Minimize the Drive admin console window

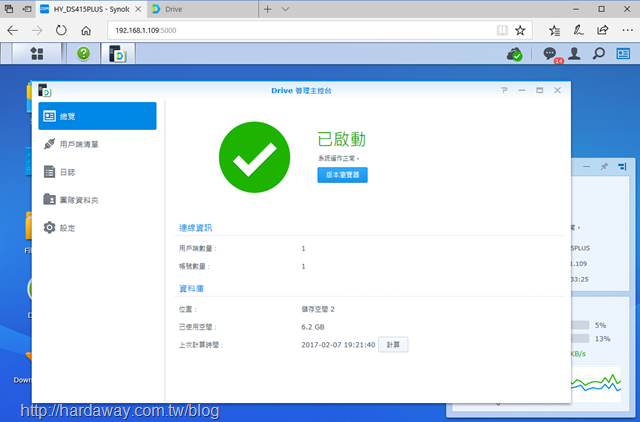(x=522, y=90)
